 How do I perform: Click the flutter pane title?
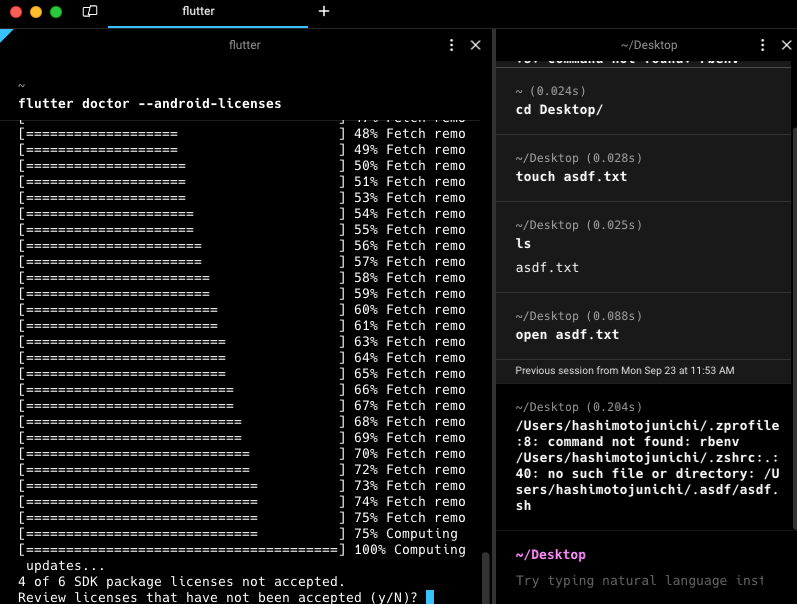click(x=244, y=45)
